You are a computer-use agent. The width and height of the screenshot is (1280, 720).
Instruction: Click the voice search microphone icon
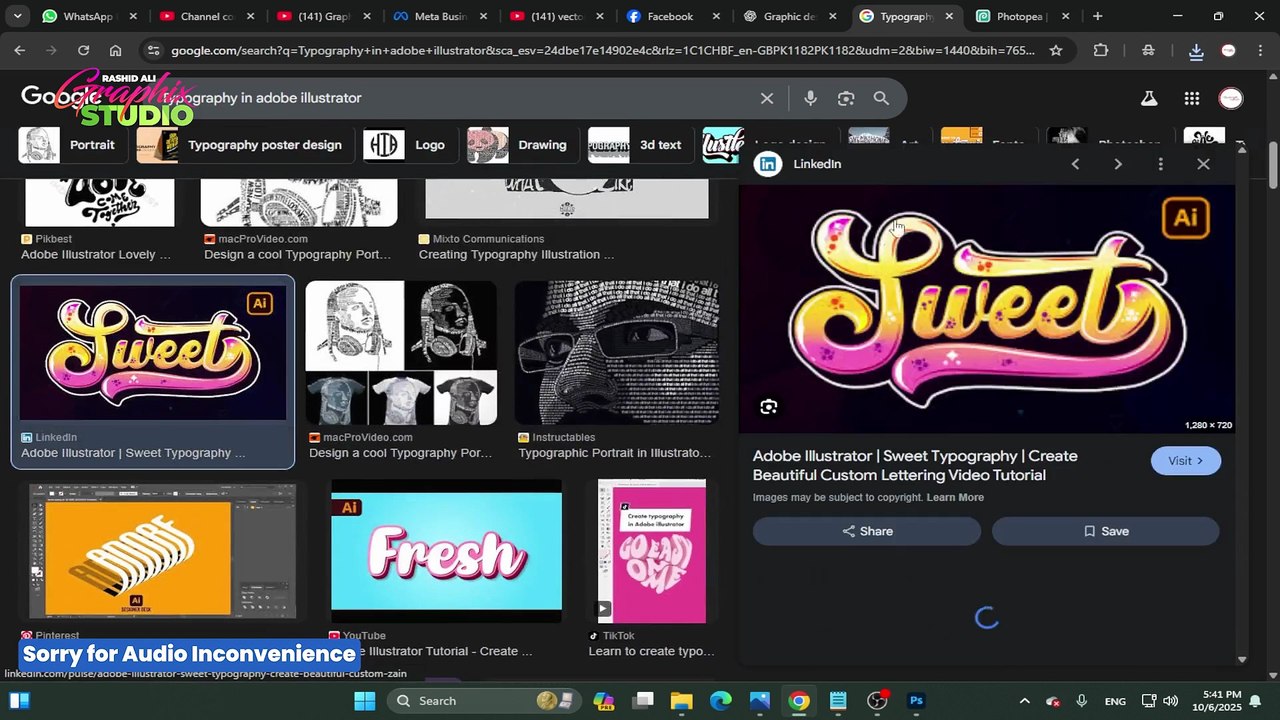click(810, 98)
